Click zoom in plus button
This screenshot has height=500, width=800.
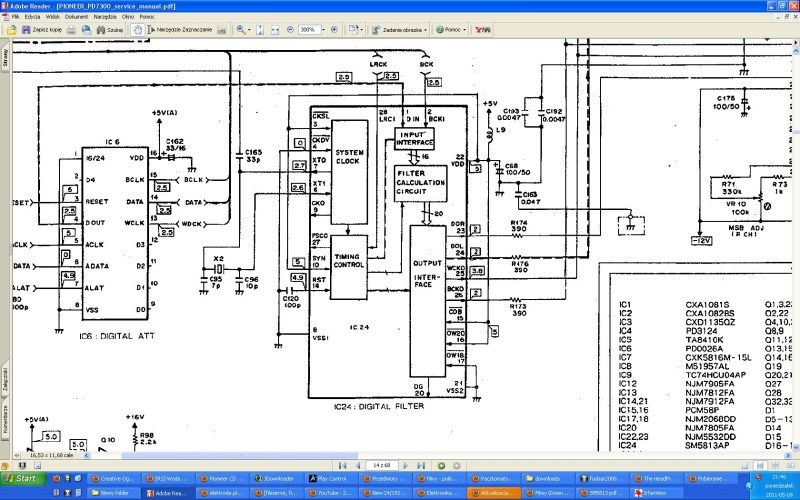334,30
